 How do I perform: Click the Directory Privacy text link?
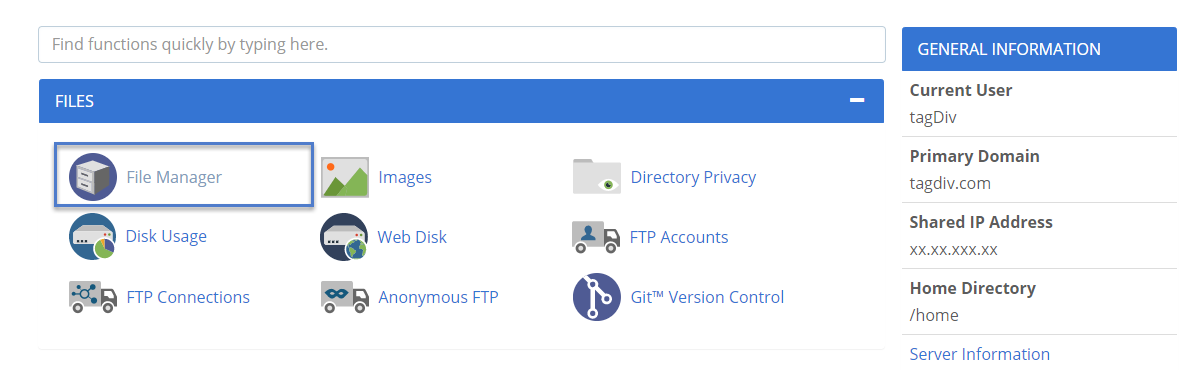pyautogui.click(x=693, y=177)
